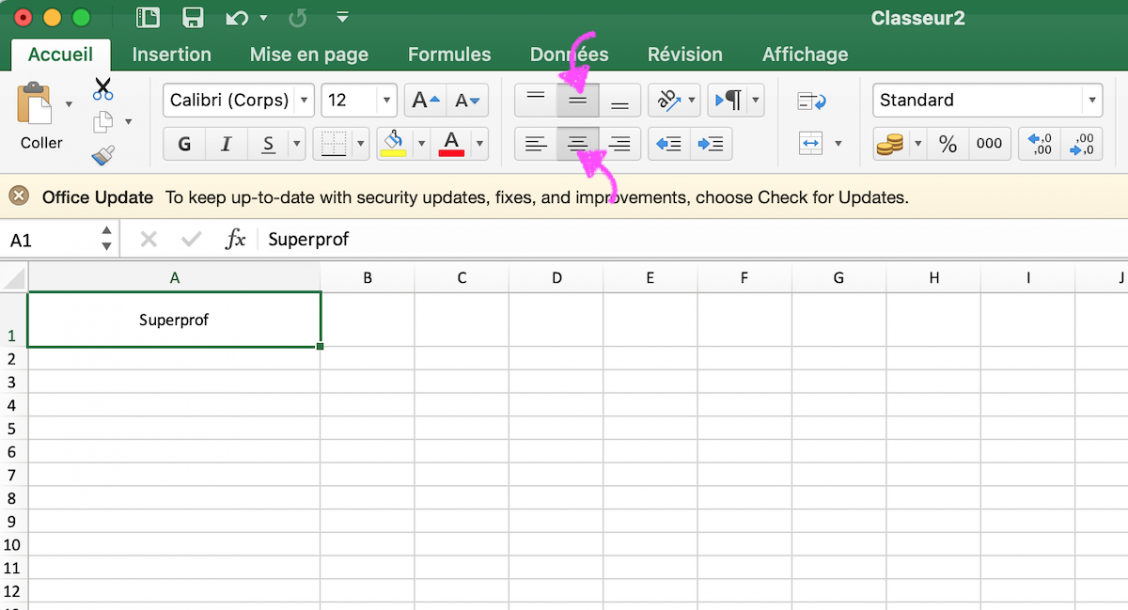Open the Standard number format dropdown

coord(1095,100)
